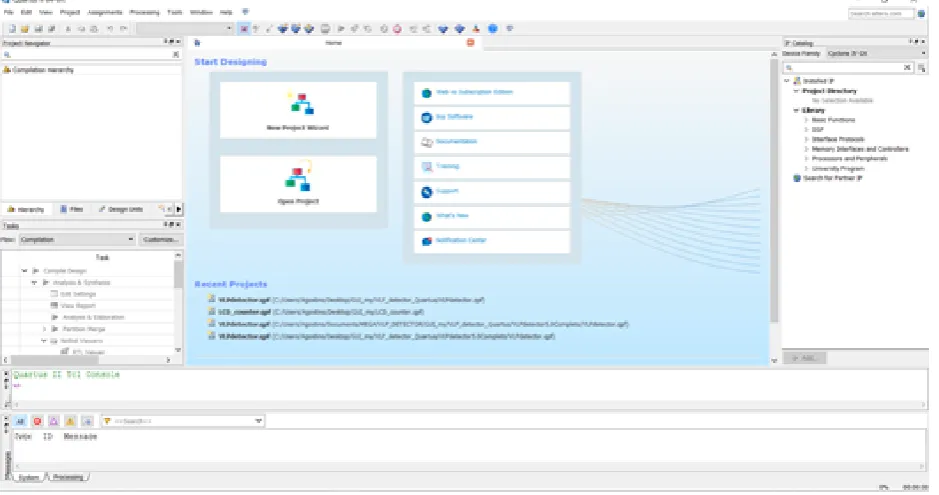The height and width of the screenshot is (495, 939).
Task: Collapse the Compile Design task node
Action: tap(25, 271)
